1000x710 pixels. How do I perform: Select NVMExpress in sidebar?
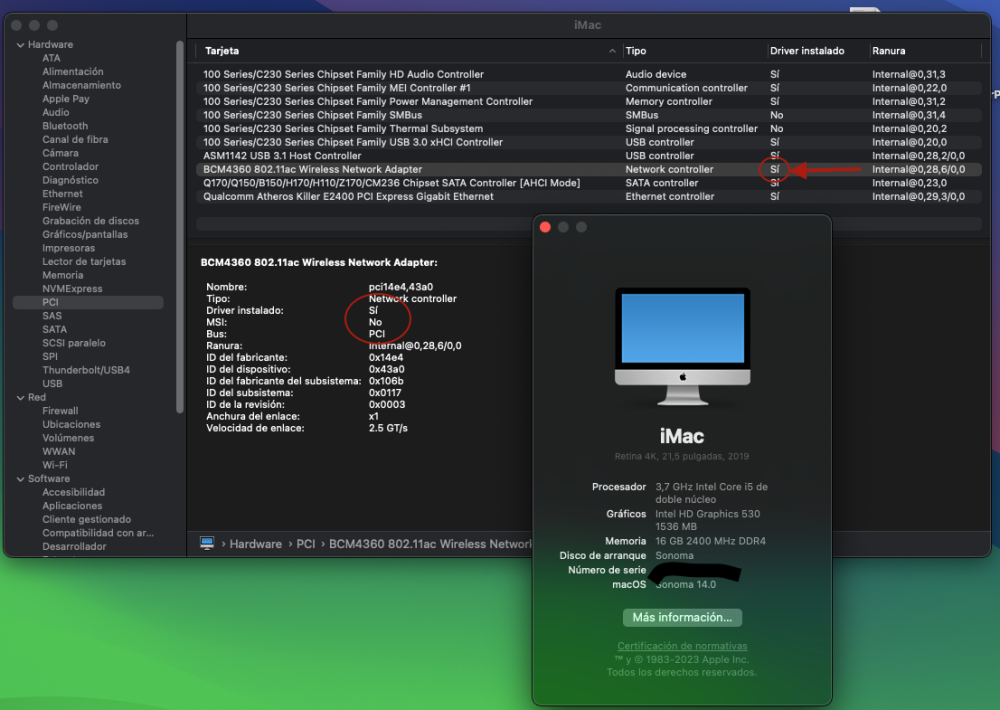coord(72,289)
